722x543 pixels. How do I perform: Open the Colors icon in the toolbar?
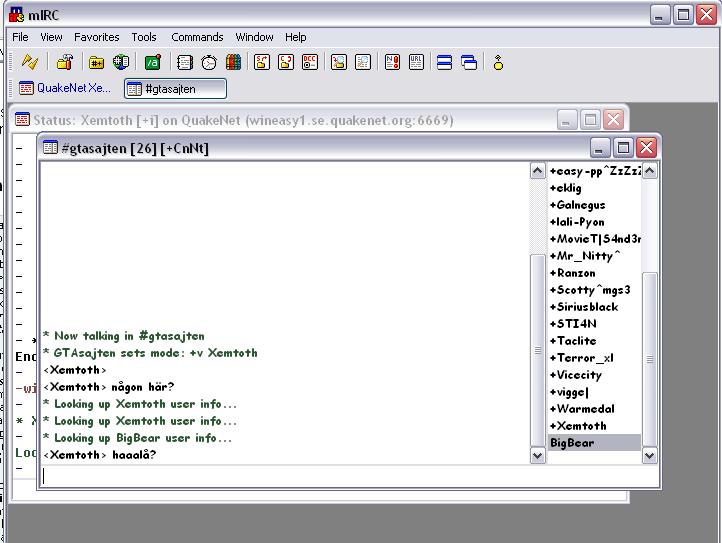click(233, 62)
